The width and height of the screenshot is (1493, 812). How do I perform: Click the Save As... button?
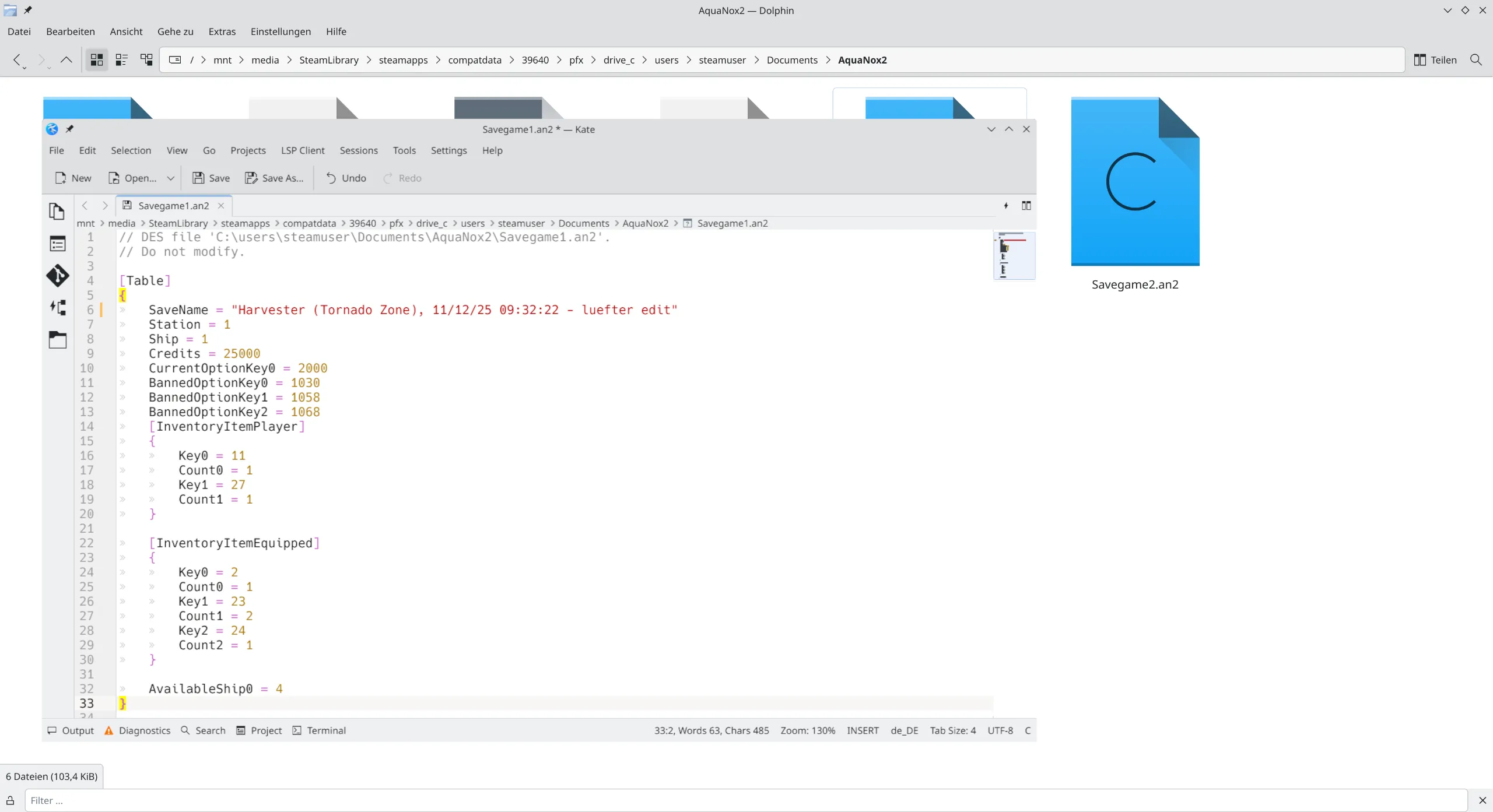[x=274, y=178]
